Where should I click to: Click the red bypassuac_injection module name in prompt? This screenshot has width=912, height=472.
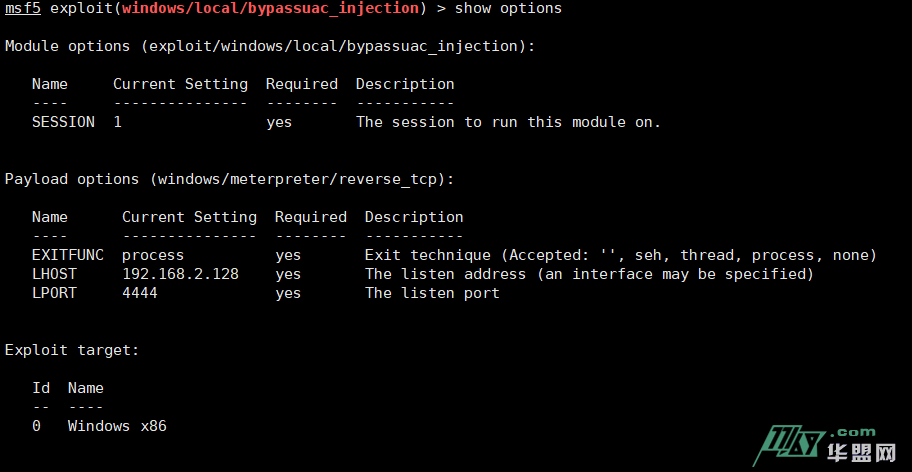click(269, 9)
